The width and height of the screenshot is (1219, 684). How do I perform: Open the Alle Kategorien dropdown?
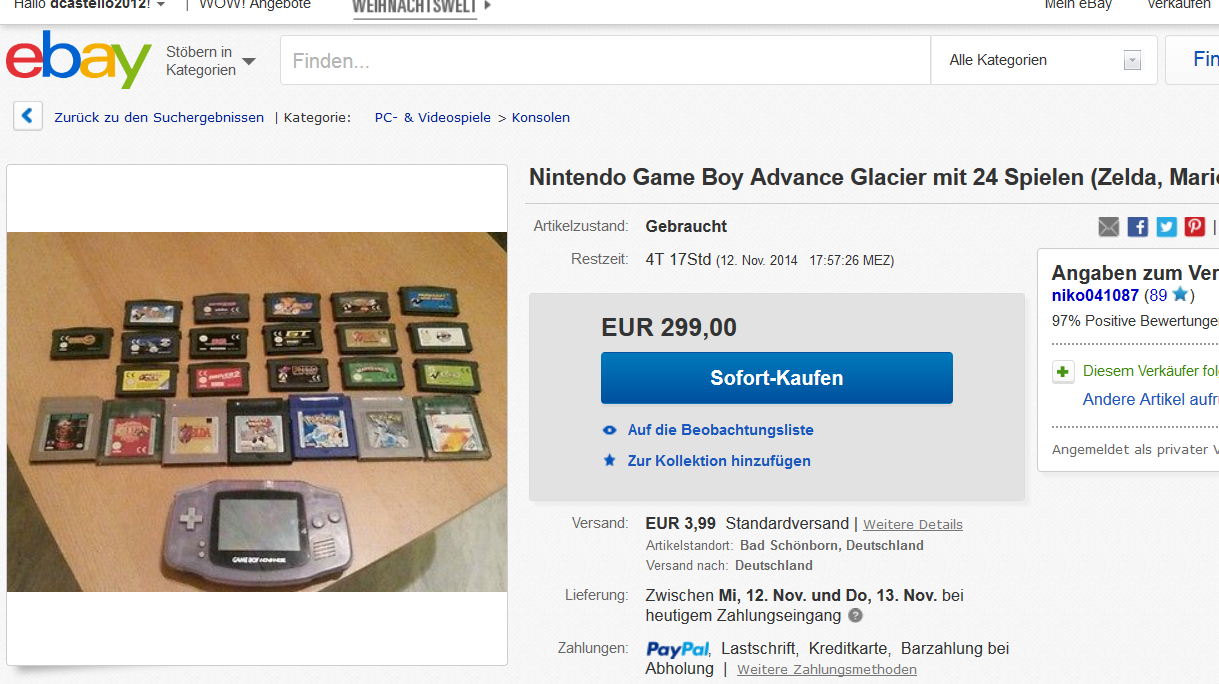coord(1044,60)
